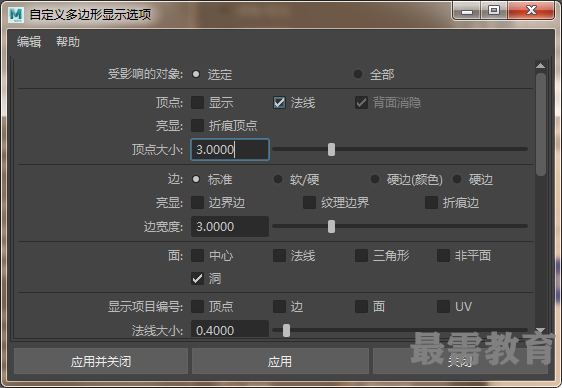Enable the 三角形 checkbox
Image resolution: width=562 pixels, height=388 pixels.
coord(361,255)
